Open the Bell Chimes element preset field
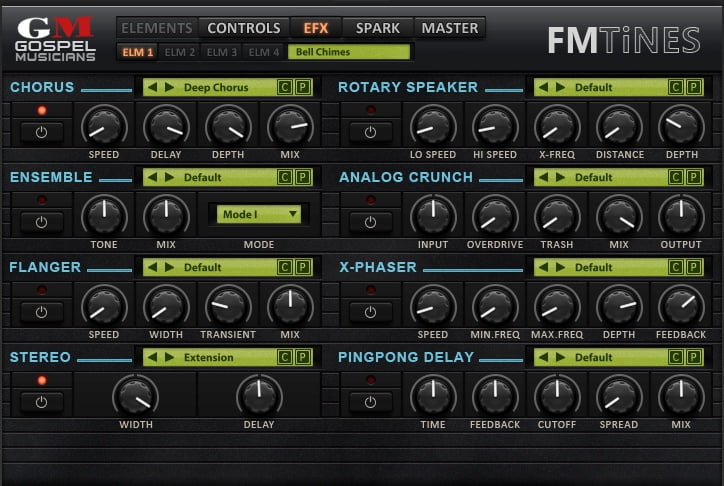The image size is (724, 486). click(x=349, y=52)
